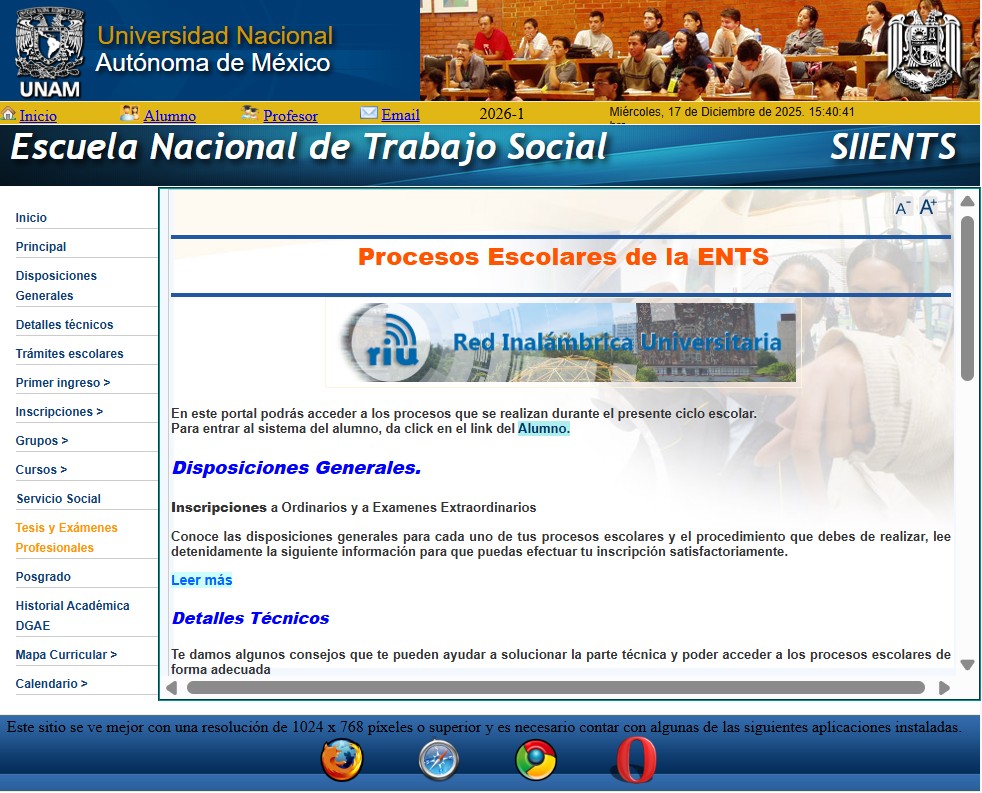Click the horizontal scrollbar thumb
The image size is (982, 793).
(x=556, y=687)
